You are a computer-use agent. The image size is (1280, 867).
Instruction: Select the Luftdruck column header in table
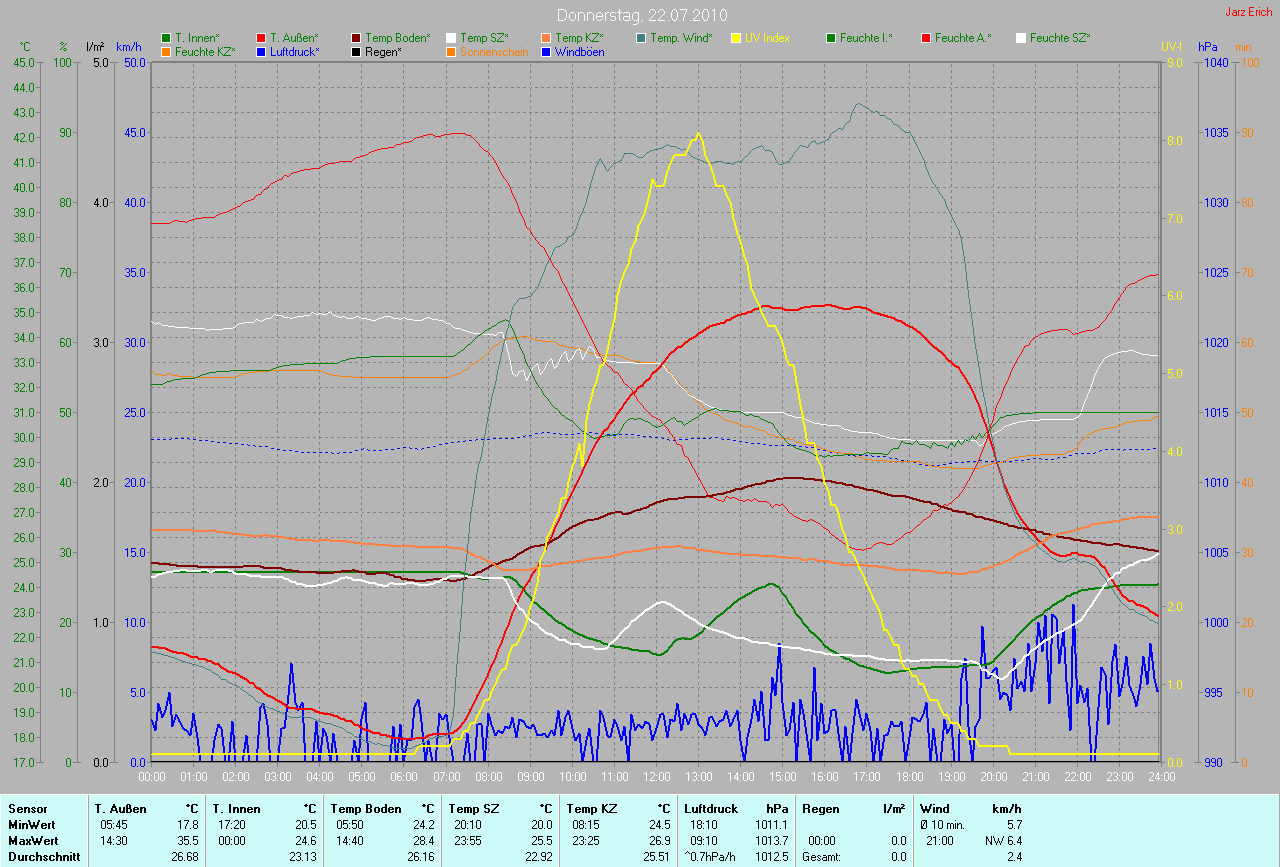point(711,808)
